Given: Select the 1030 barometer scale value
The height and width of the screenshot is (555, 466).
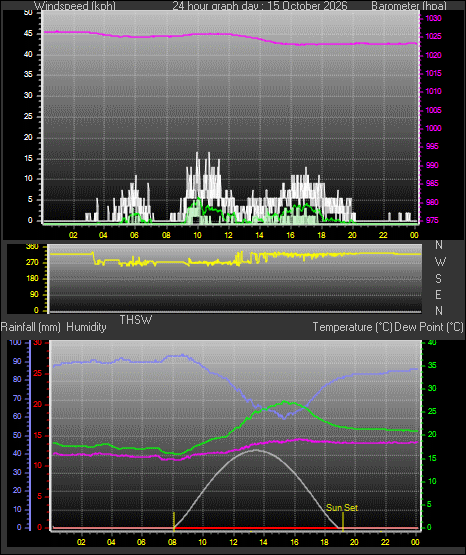Looking at the screenshot, I should pos(433,18).
